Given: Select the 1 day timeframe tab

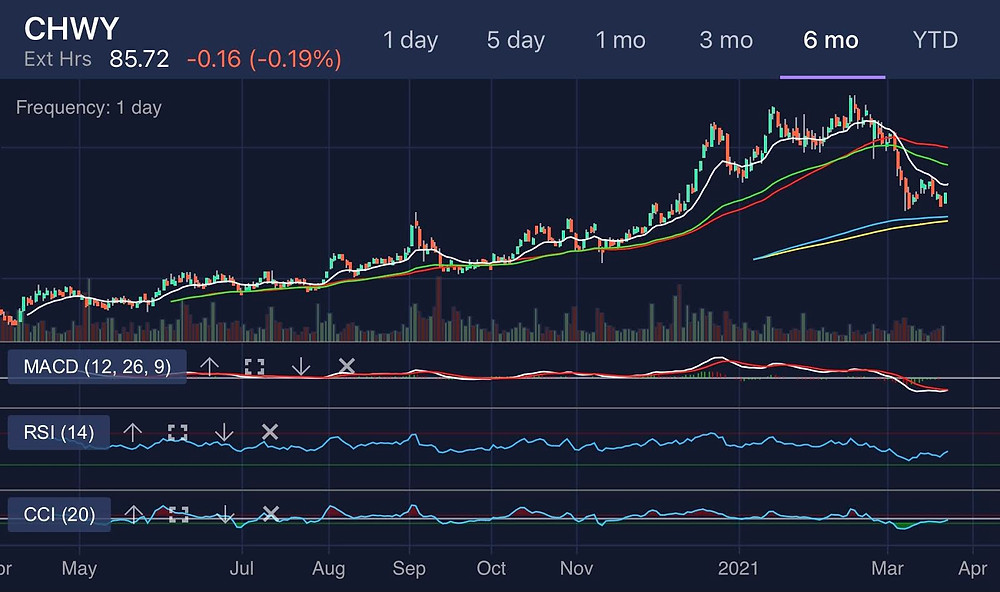Looking at the screenshot, I should pyautogui.click(x=410, y=40).
